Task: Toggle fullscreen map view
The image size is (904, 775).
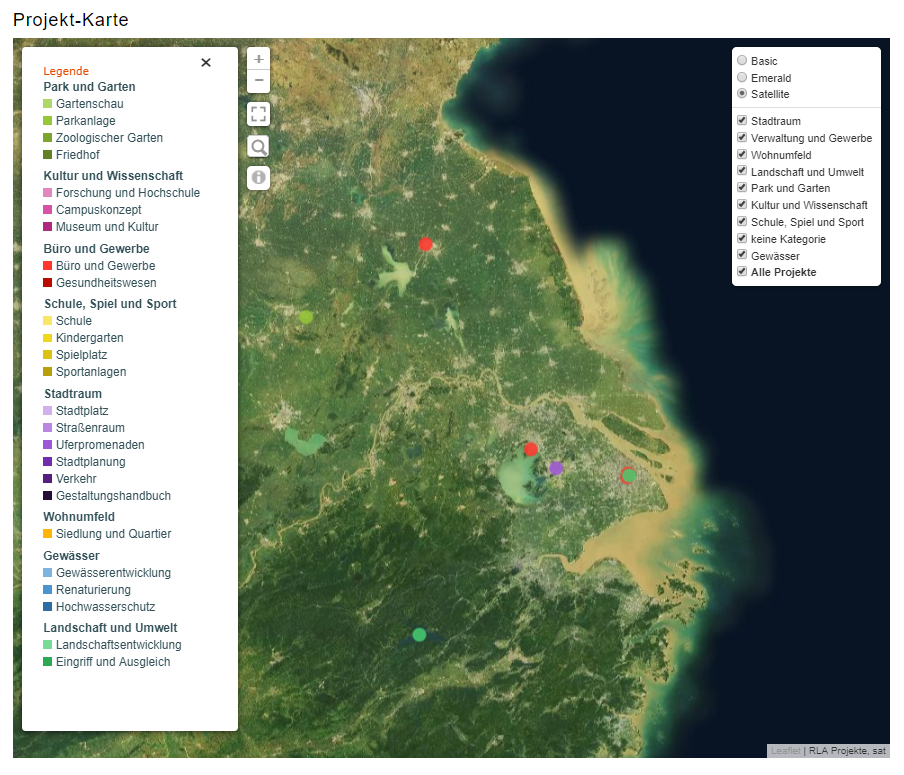Action: pos(259,114)
